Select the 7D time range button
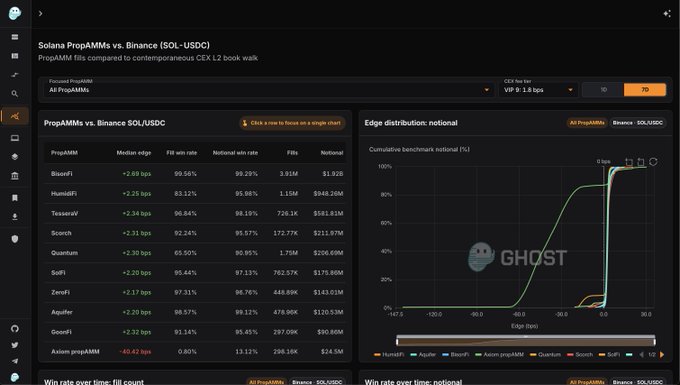The image size is (680, 385). click(x=645, y=90)
